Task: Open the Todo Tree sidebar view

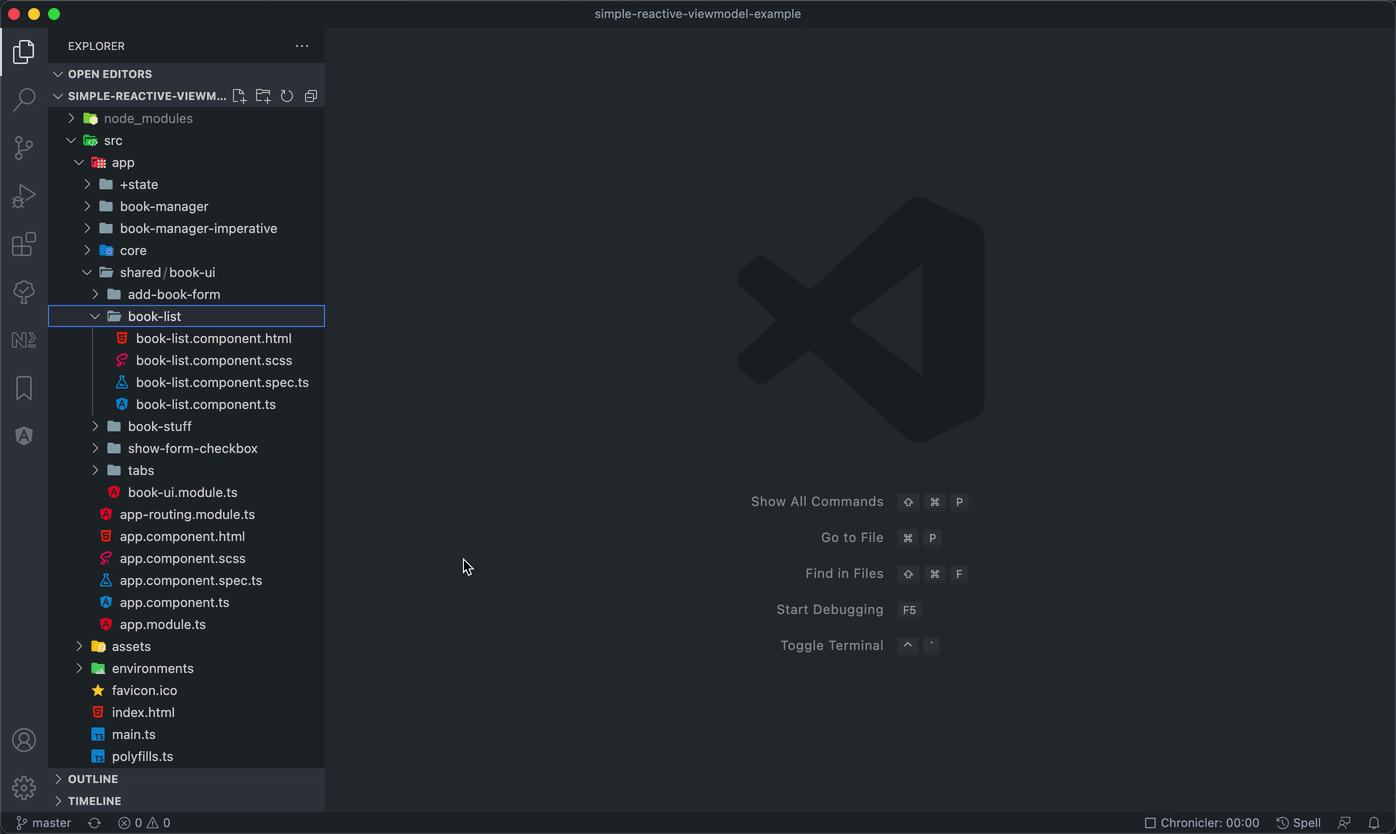Action: (23, 292)
